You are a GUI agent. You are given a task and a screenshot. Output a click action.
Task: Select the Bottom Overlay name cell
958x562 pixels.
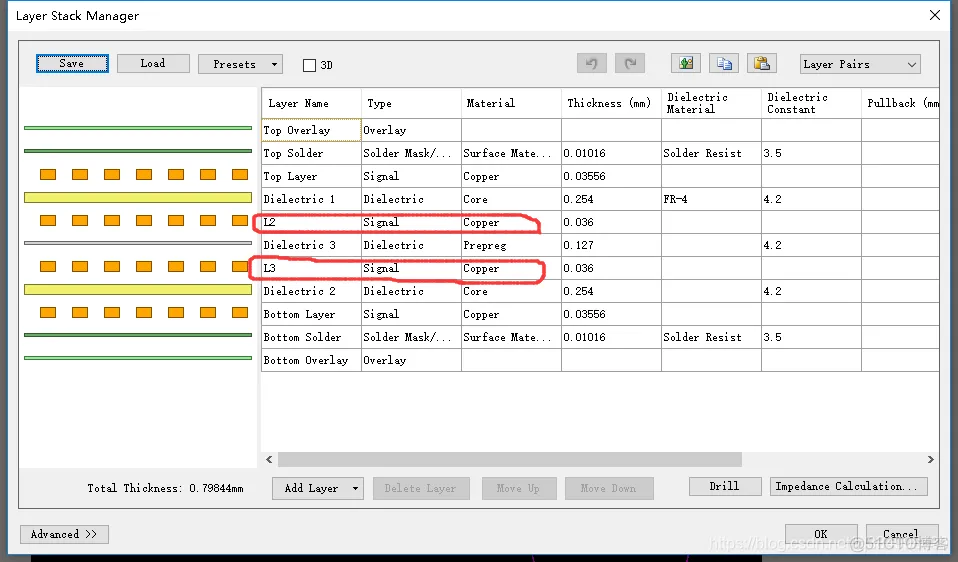click(312, 360)
